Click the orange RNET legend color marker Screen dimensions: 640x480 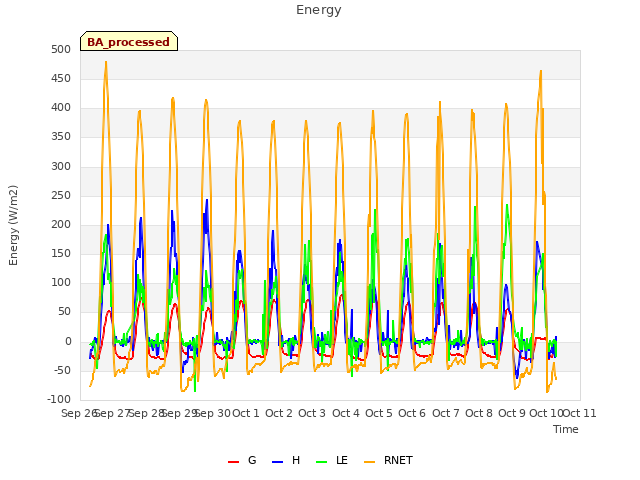pyautogui.click(x=369, y=462)
